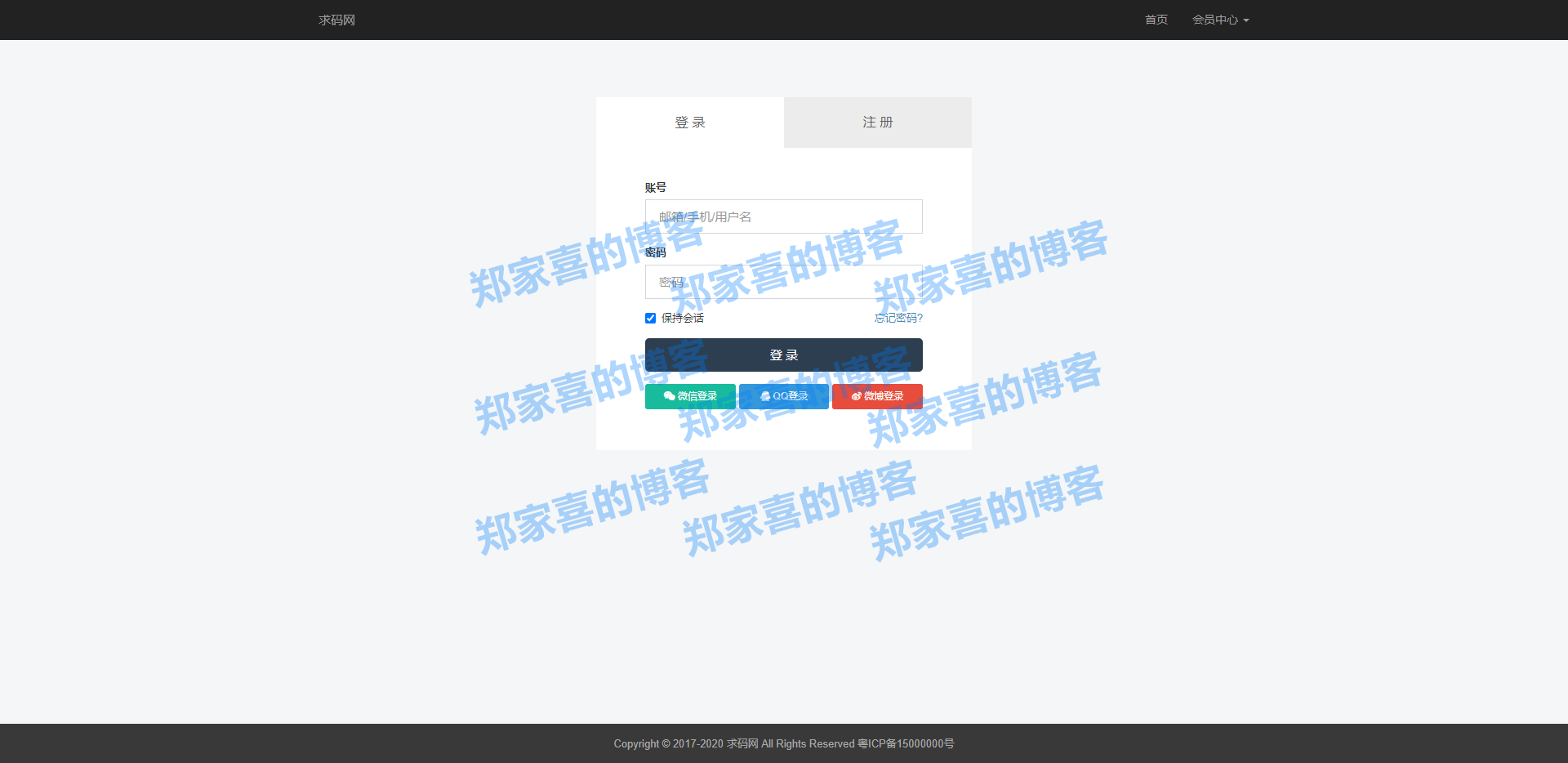Click the 保持会话 label text

(683, 319)
